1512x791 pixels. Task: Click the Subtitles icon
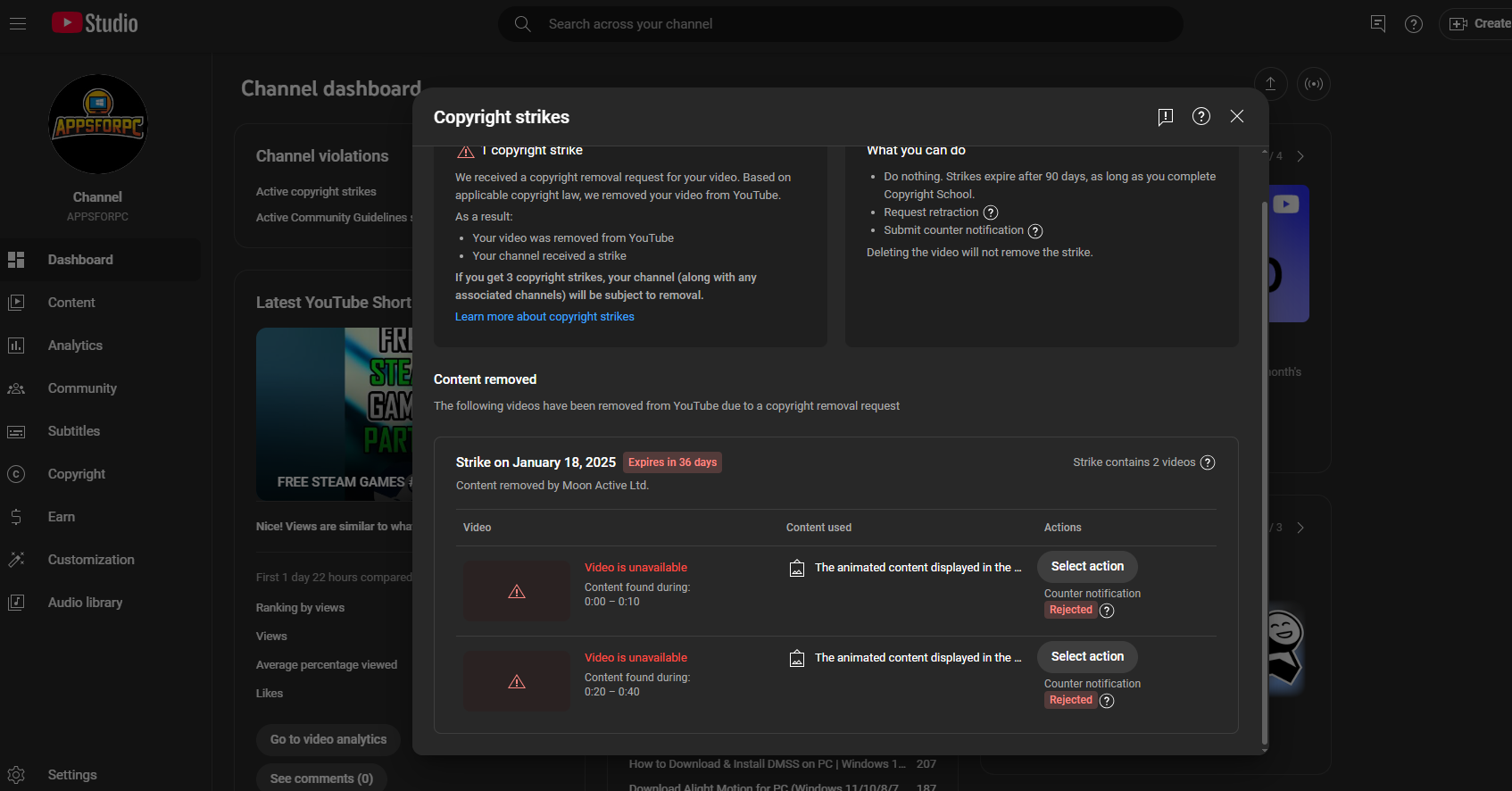coord(16,431)
